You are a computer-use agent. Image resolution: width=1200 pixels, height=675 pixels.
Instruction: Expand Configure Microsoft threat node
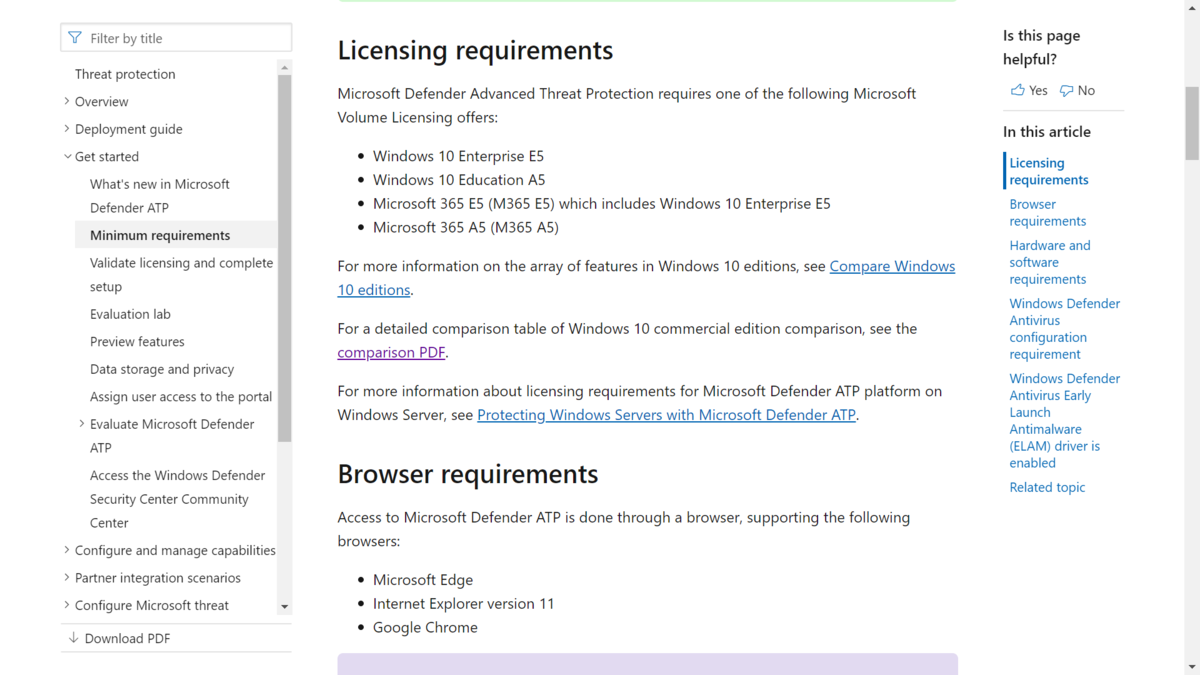67,605
